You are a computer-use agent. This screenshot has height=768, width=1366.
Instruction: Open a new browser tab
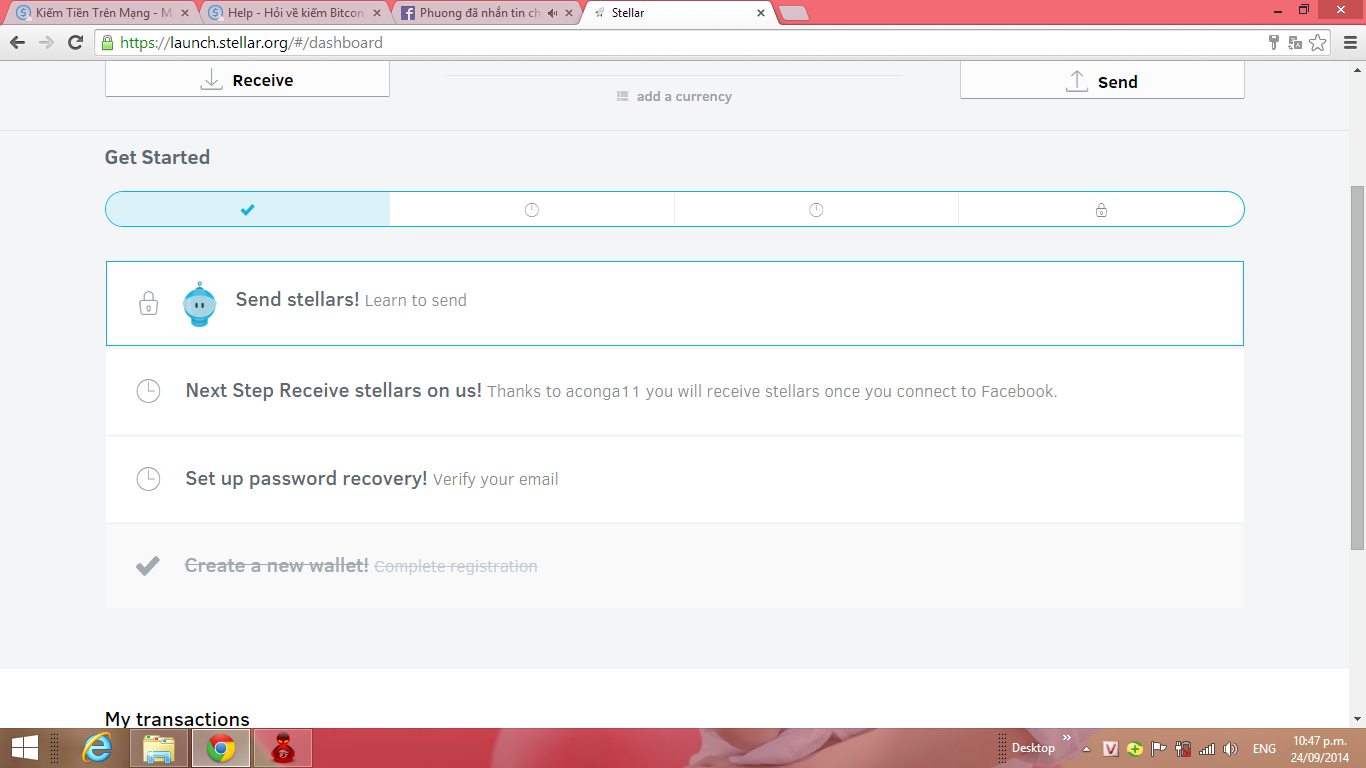coord(794,13)
